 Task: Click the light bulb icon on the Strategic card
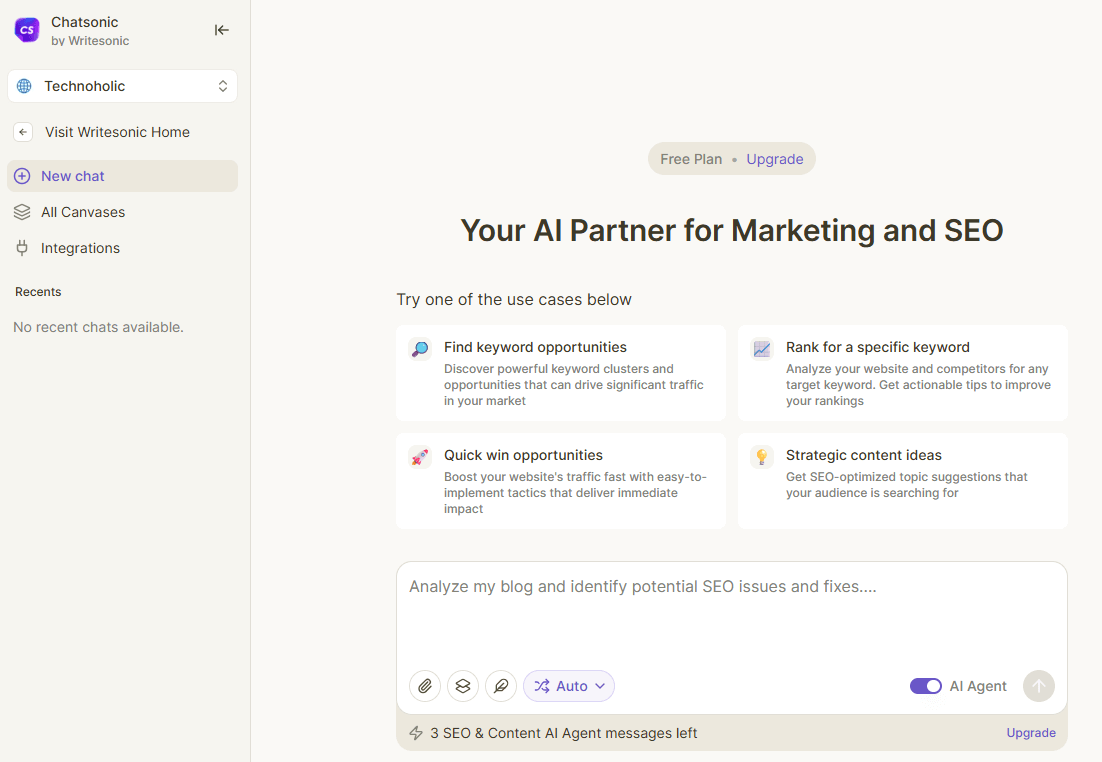click(x=762, y=457)
